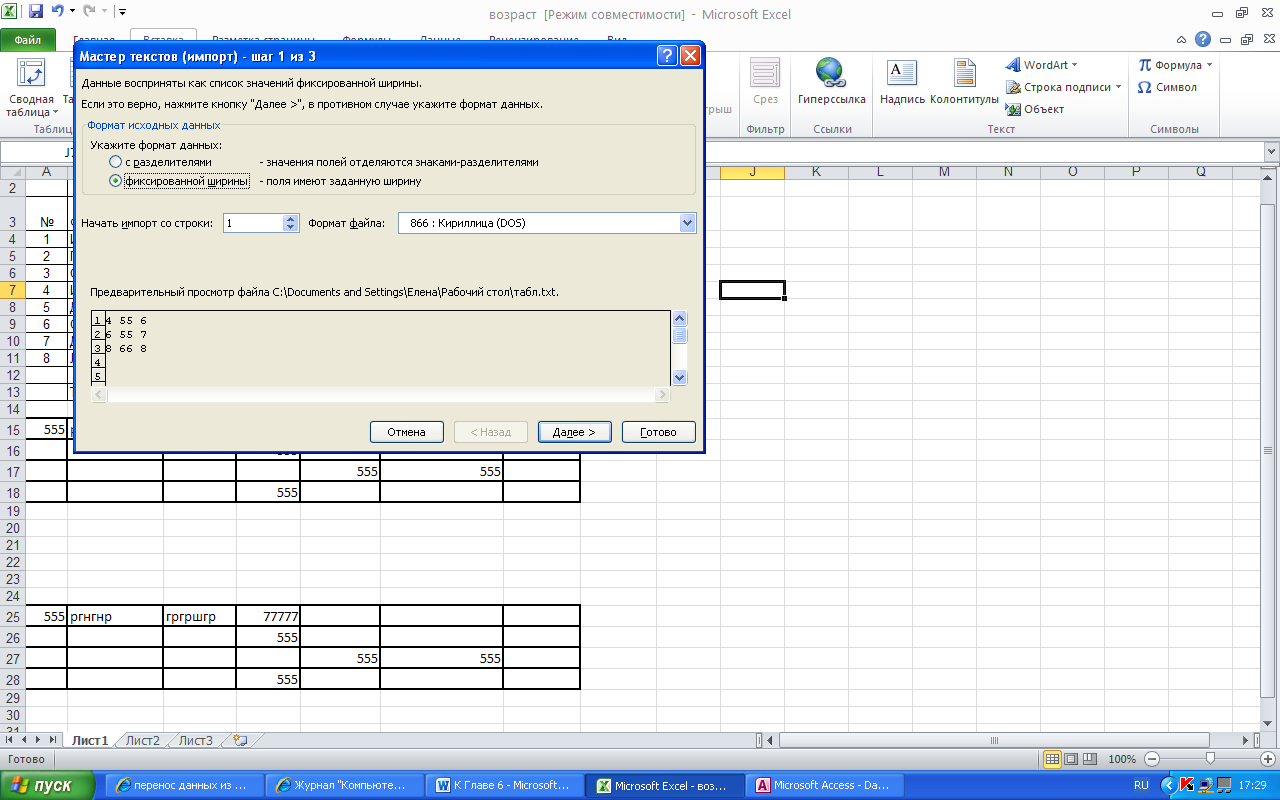Go to the first sheet navigation arrow
1280x800 pixels.
coord(11,740)
